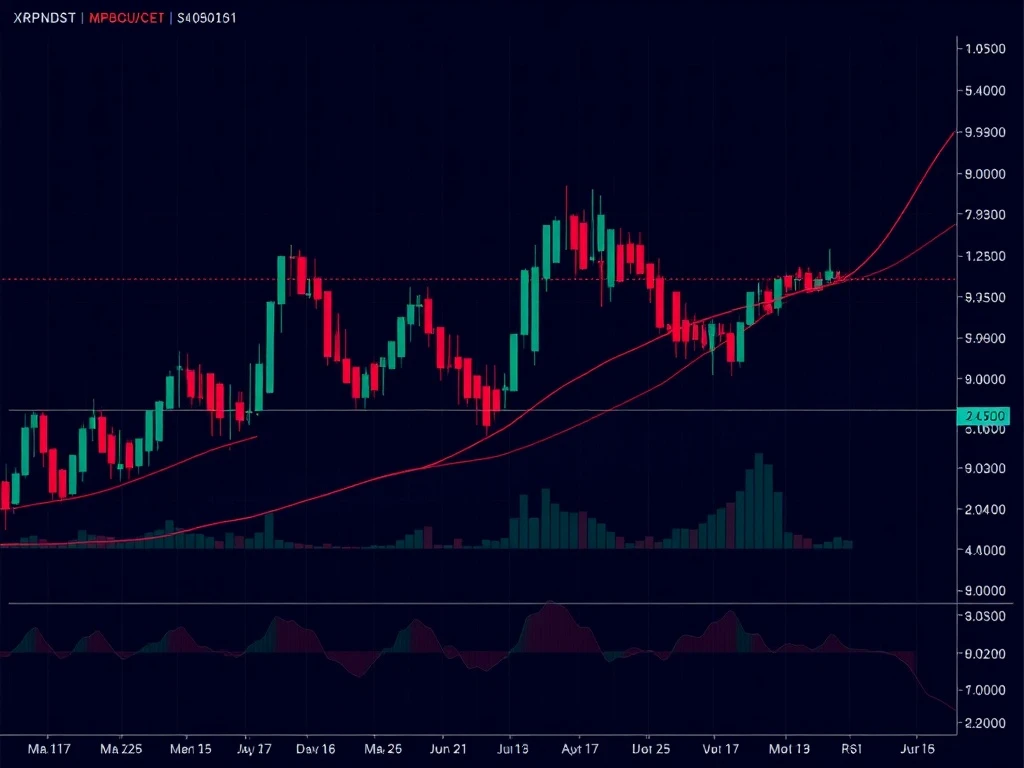Select the RS1 date label
The width and height of the screenshot is (1024, 768).
852,748
